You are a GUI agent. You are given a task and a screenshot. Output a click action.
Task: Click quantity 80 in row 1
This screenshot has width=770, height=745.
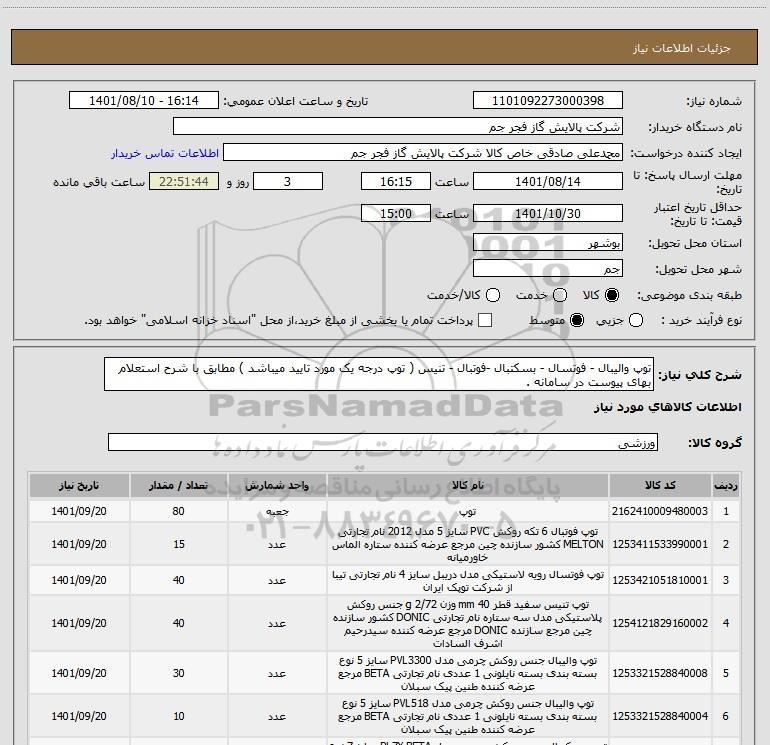point(178,511)
